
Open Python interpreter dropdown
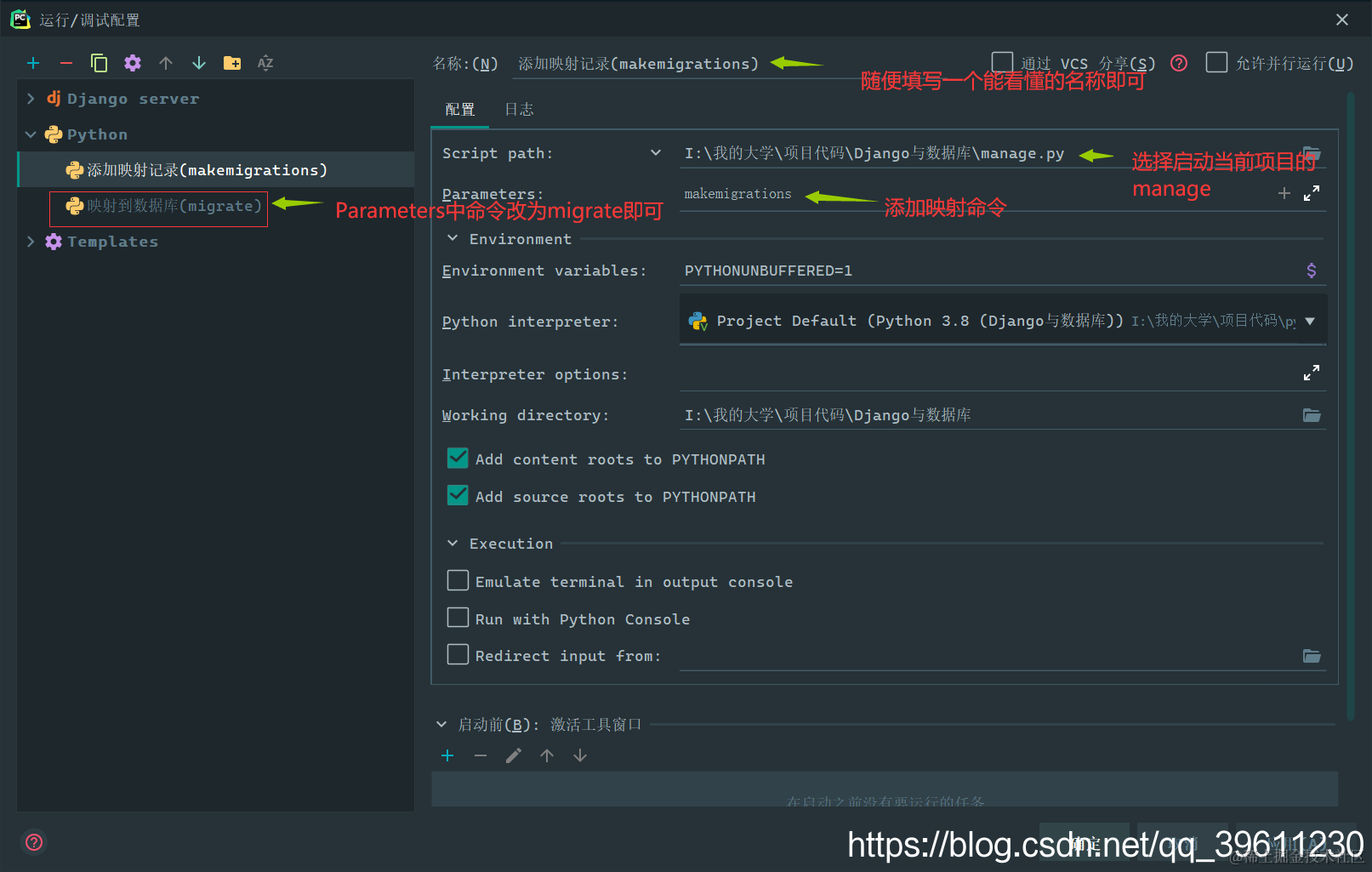coord(1310,321)
